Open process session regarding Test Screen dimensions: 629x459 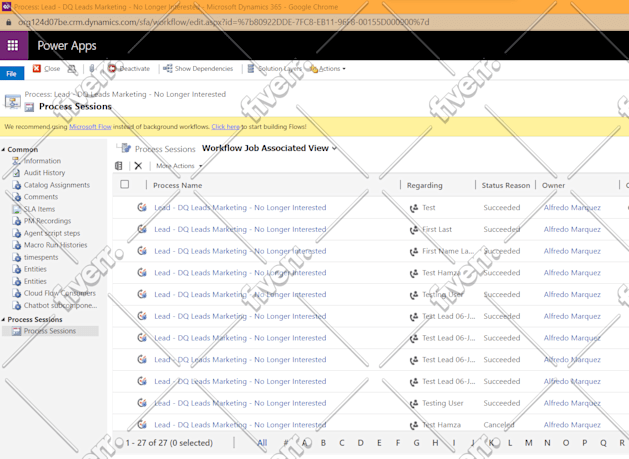240,207
